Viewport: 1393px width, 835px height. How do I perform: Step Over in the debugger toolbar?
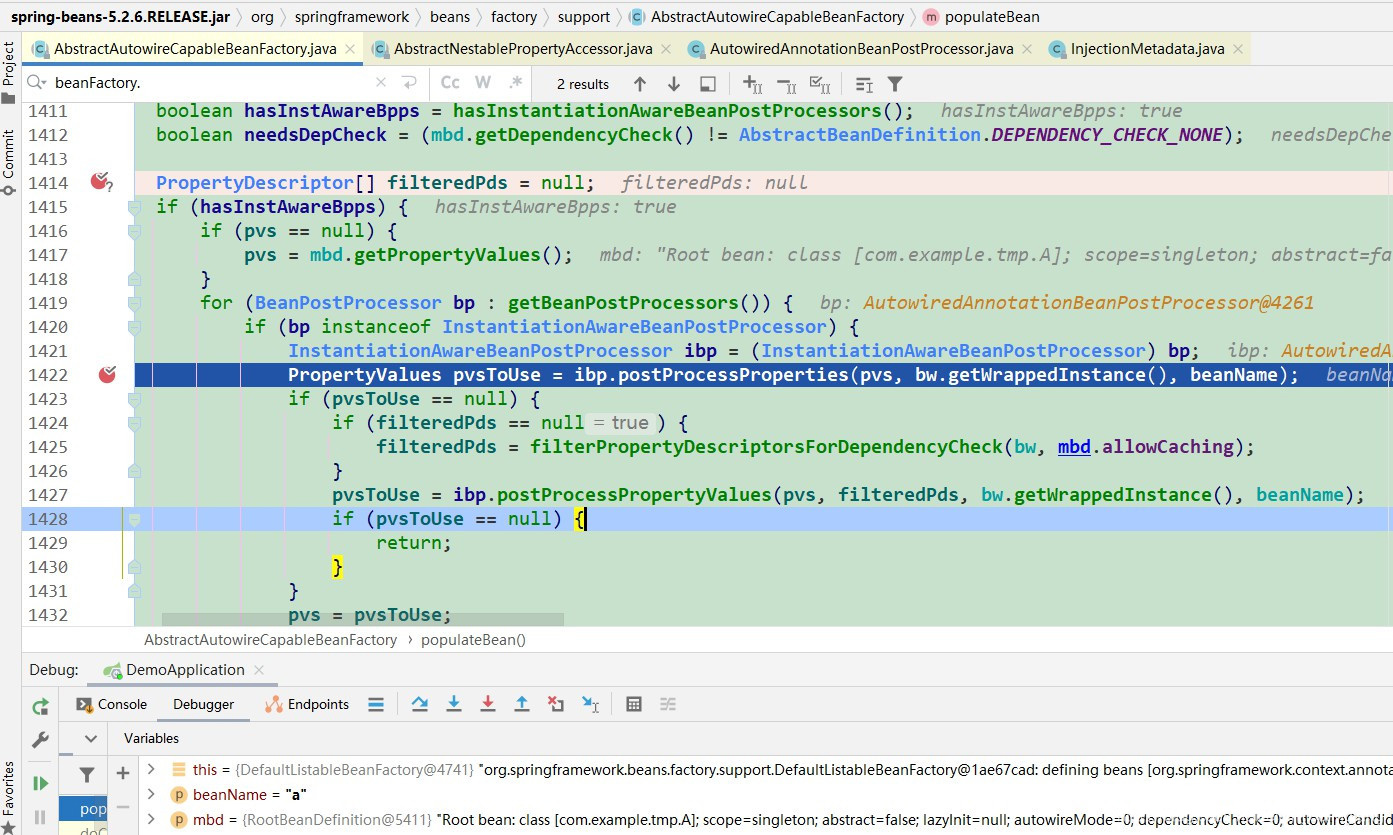420,704
